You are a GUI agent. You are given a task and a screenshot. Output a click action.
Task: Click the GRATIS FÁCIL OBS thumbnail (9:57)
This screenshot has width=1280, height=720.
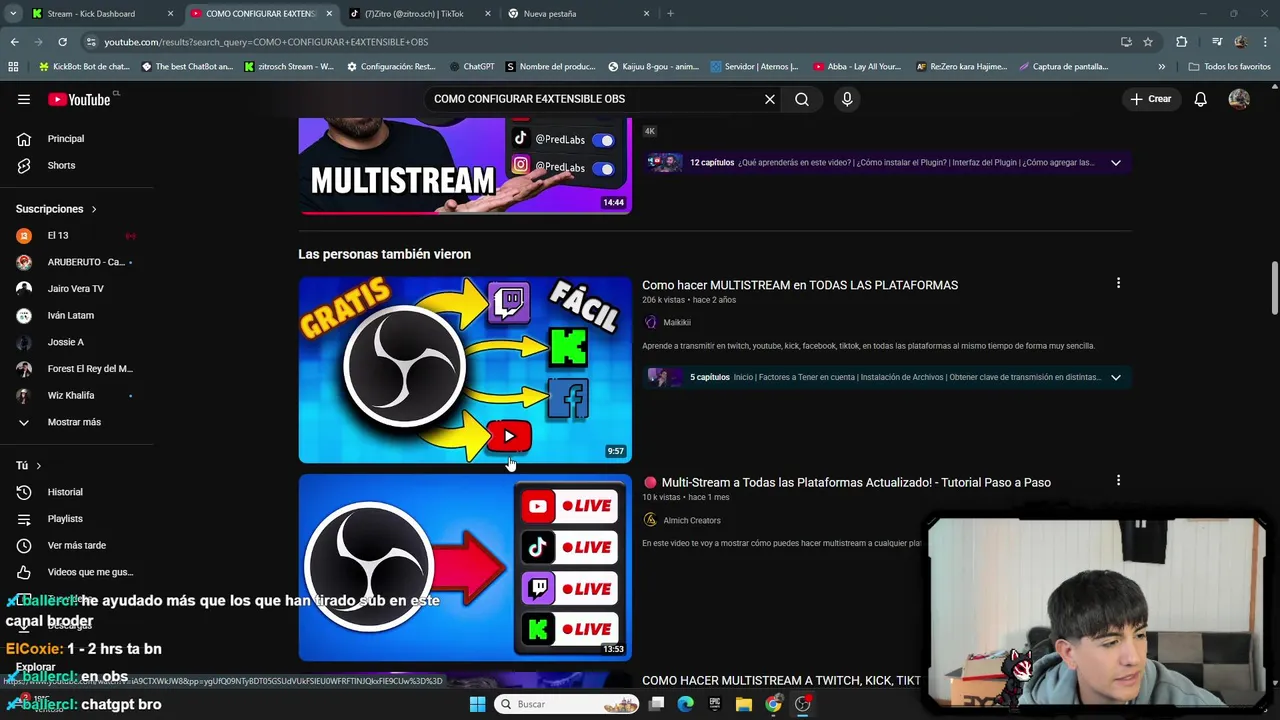click(x=465, y=370)
